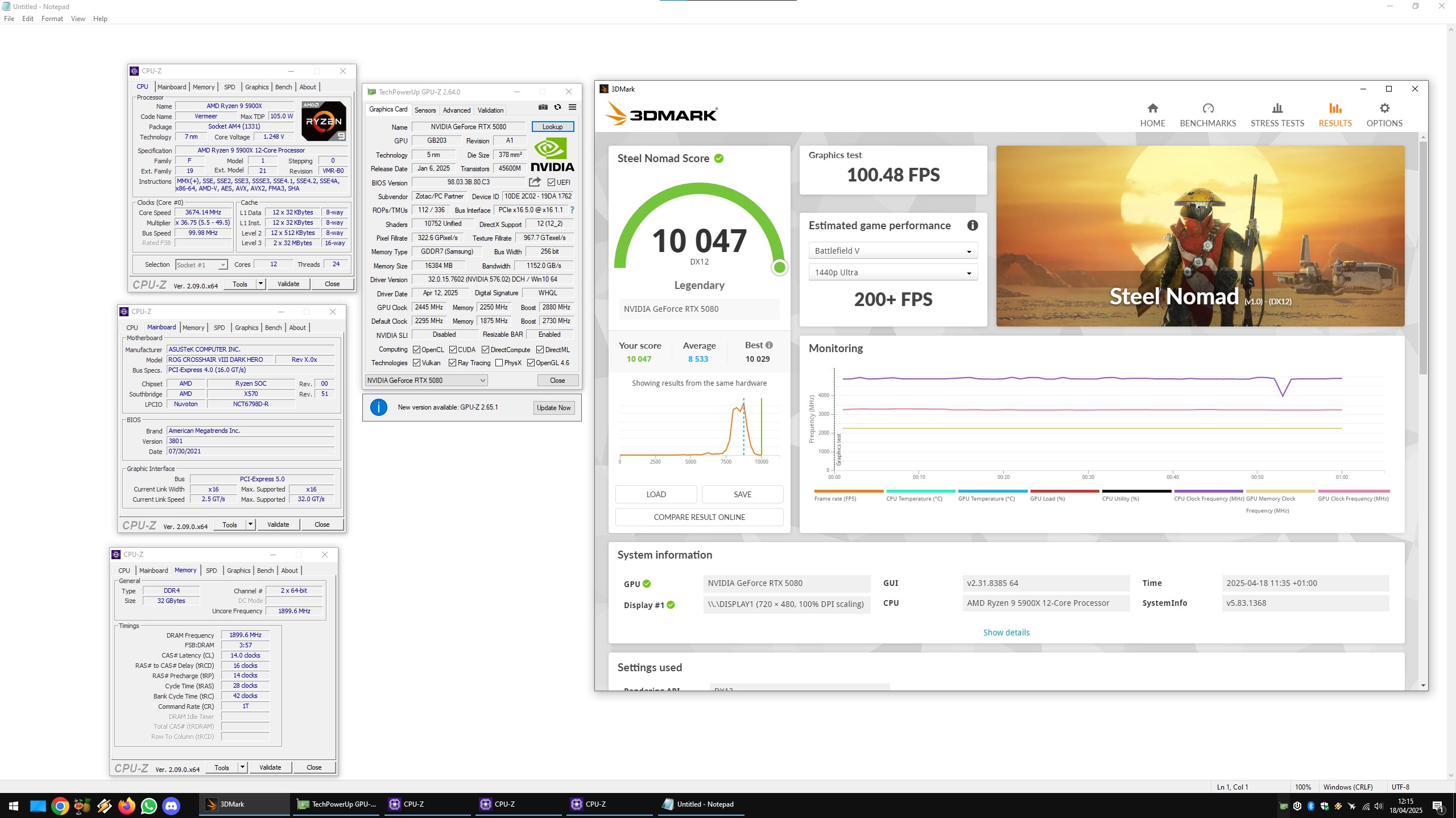This screenshot has width=1456, height=818.
Task: Open the 1440p Ultra resolution dropdown
Action: click(893, 272)
